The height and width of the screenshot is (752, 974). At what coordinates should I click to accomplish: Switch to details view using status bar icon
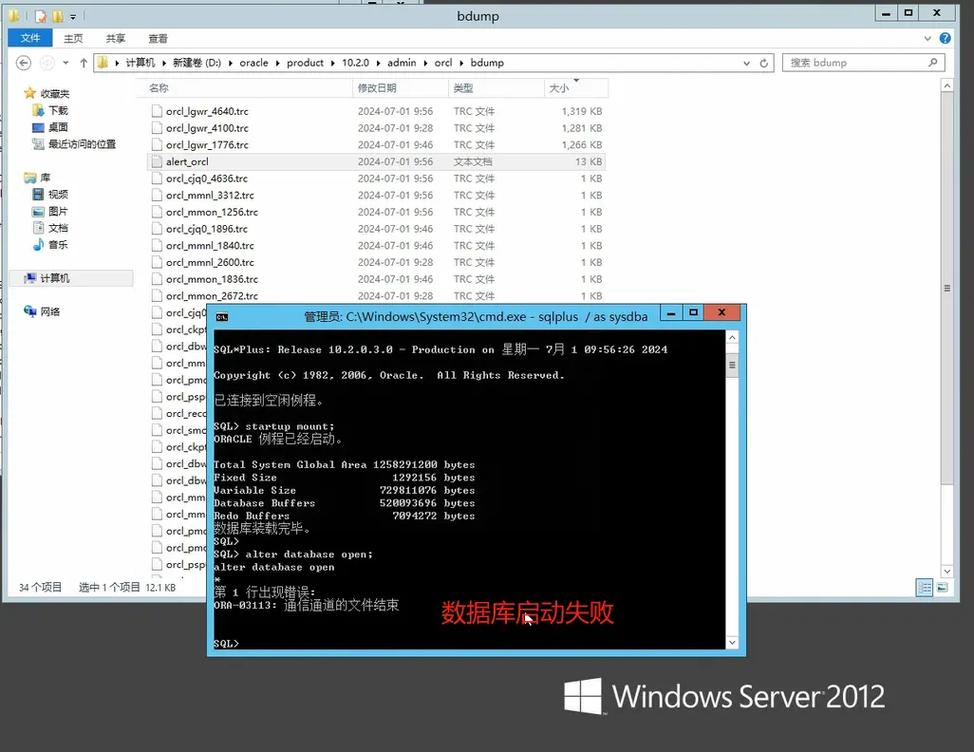(922, 587)
